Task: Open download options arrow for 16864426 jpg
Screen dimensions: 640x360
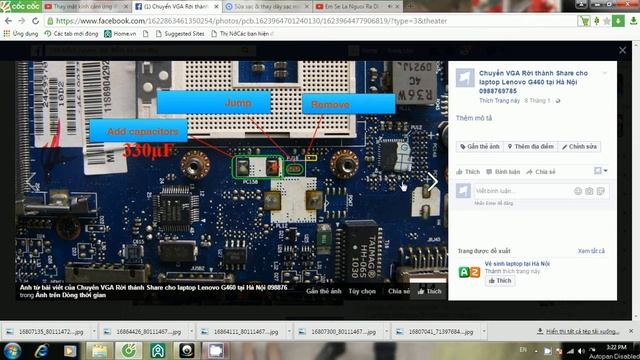Action: (191, 332)
